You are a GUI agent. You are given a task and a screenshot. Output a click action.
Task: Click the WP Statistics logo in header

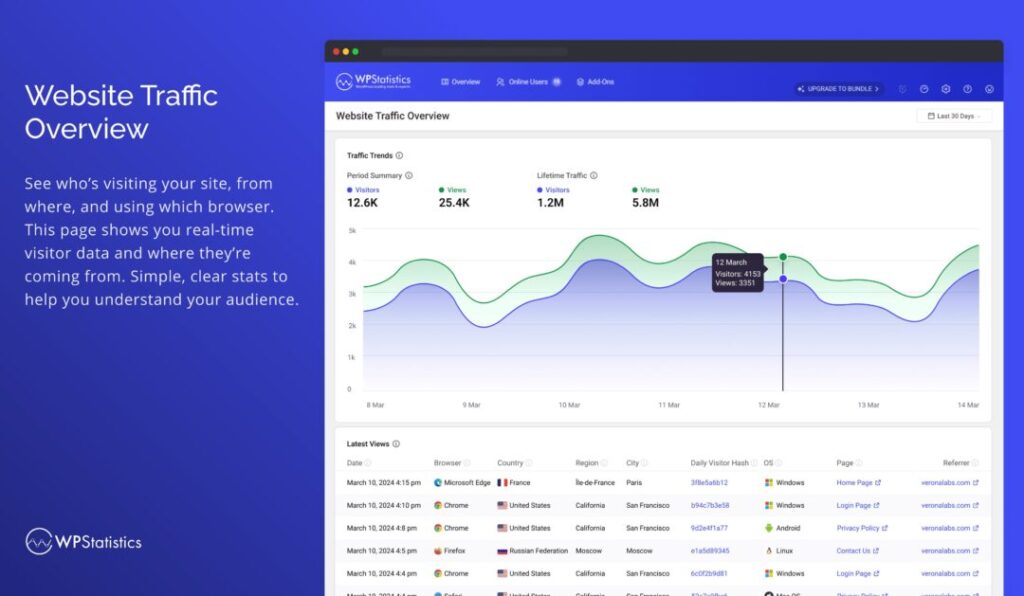(x=373, y=81)
